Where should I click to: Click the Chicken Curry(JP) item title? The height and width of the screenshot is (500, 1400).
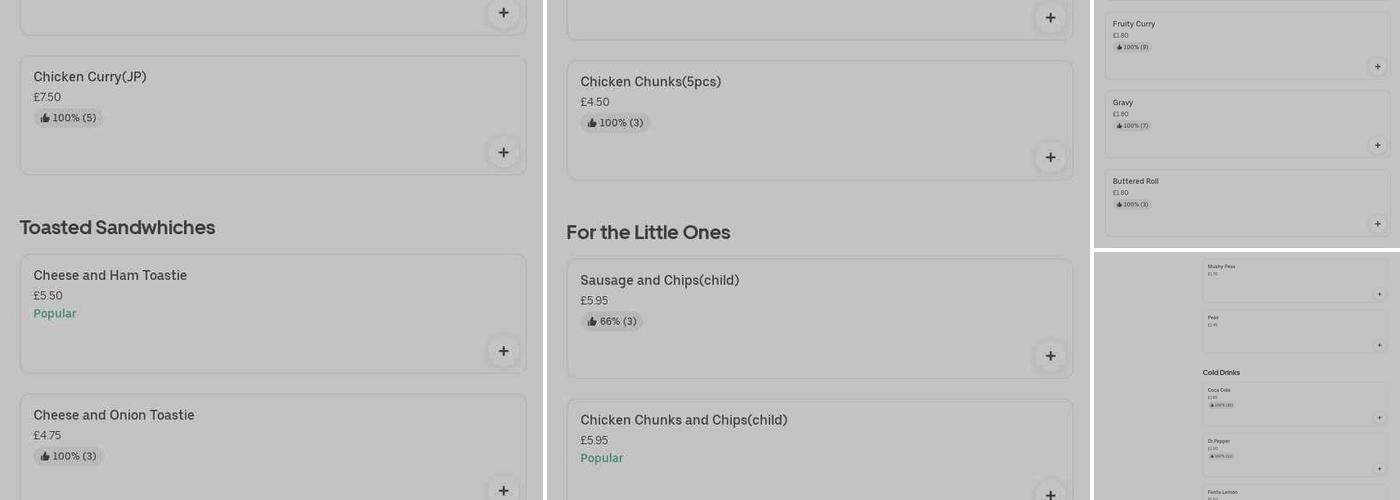point(90,77)
